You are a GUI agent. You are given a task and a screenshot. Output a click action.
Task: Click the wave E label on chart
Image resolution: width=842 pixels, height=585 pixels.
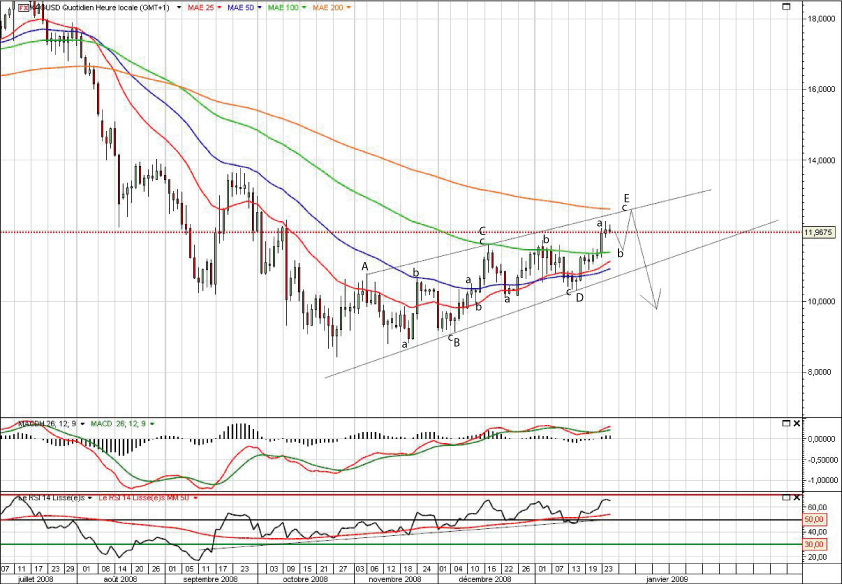click(x=626, y=198)
